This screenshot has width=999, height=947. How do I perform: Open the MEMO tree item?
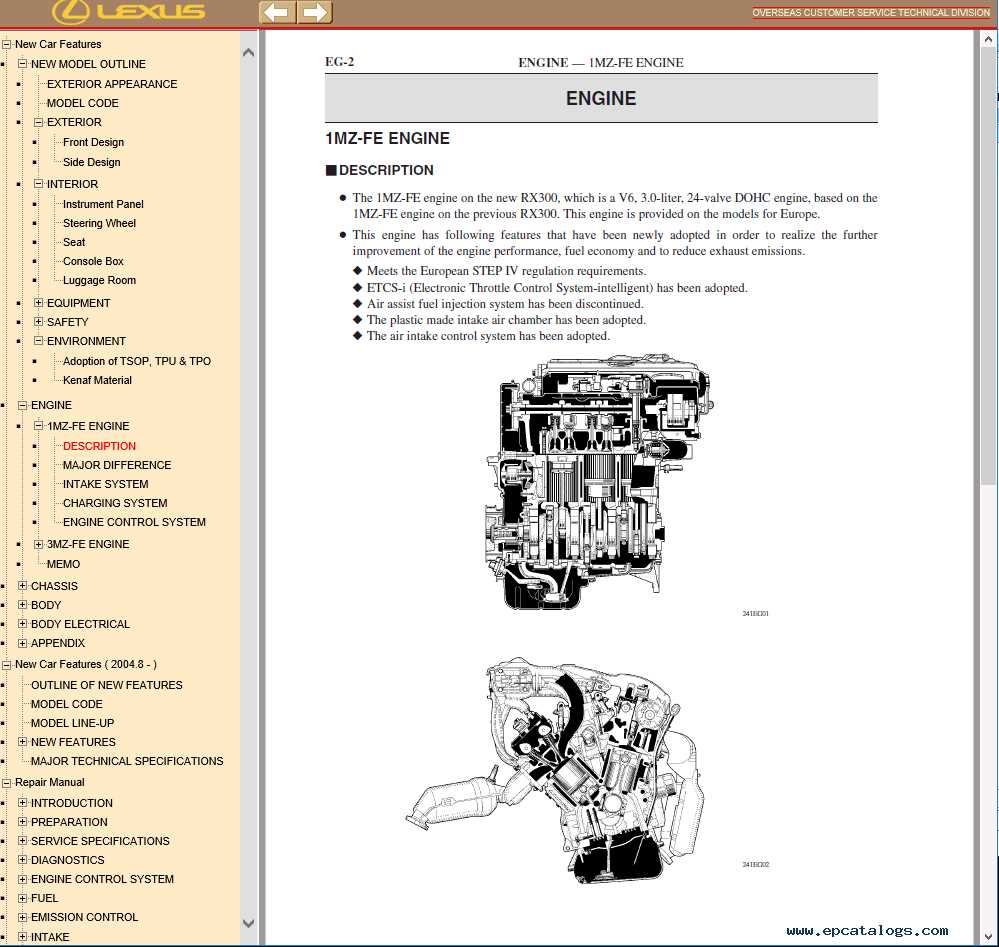click(x=63, y=565)
